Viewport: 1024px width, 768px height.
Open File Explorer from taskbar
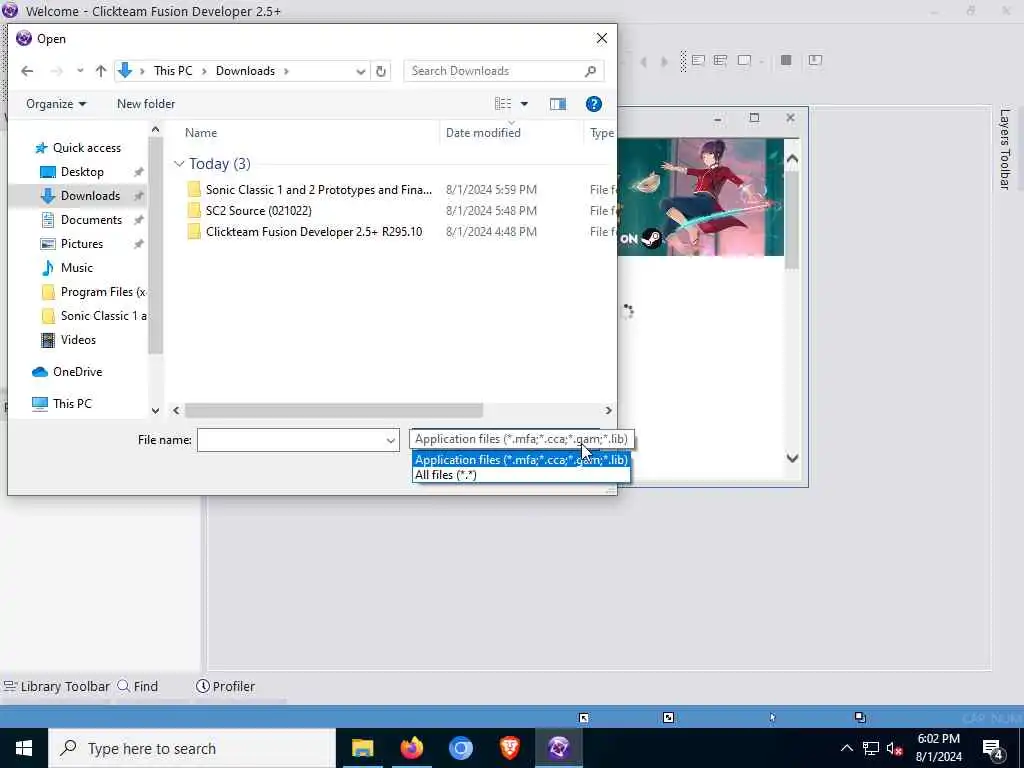coord(362,748)
